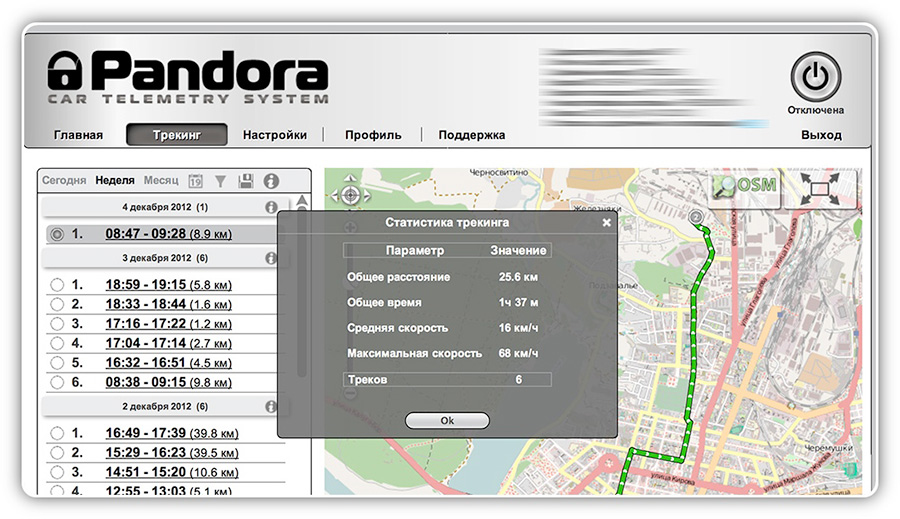
Task: Open the calendar date picker icon
Action: tap(195, 181)
